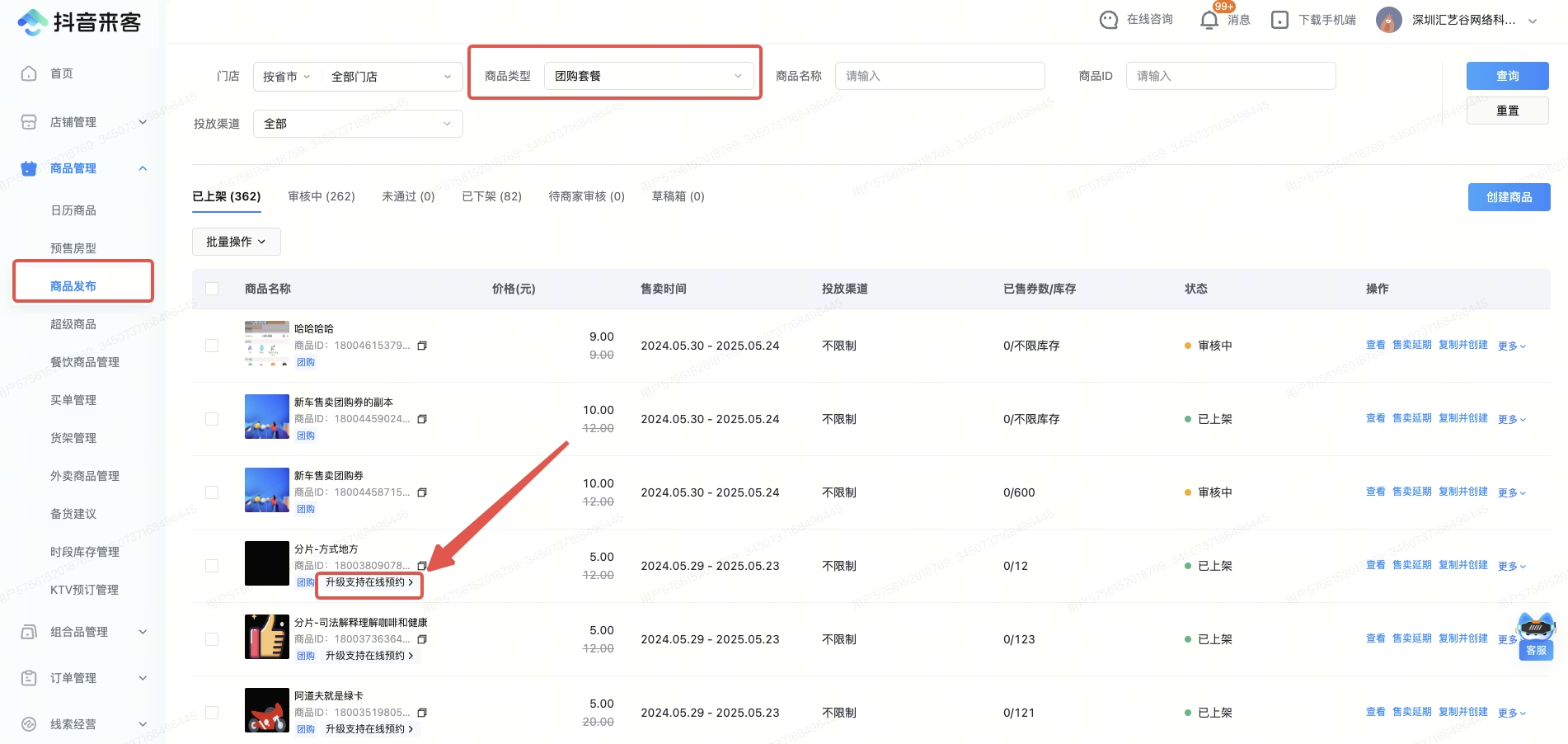Copy product ID of 分片-司法解释 row
Viewport: 1568px width, 744px height.
click(x=422, y=639)
